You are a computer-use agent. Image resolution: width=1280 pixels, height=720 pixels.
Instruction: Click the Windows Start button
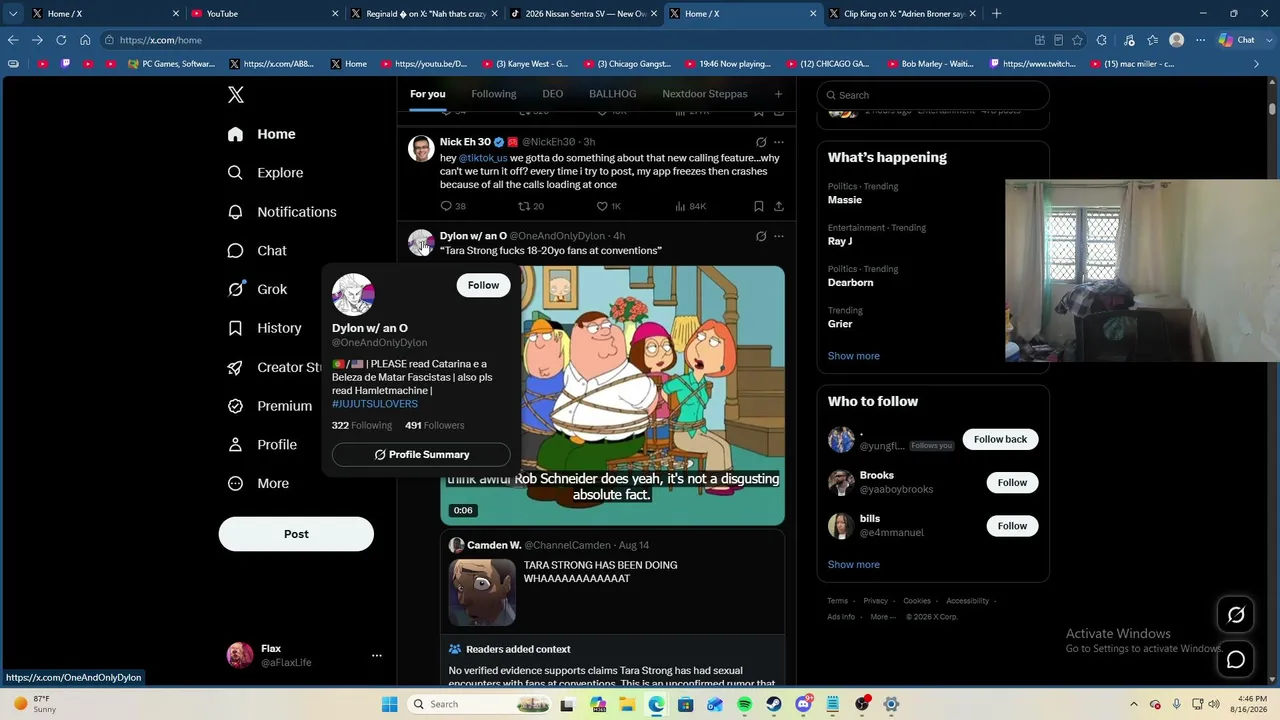pyautogui.click(x=389, y=704)
